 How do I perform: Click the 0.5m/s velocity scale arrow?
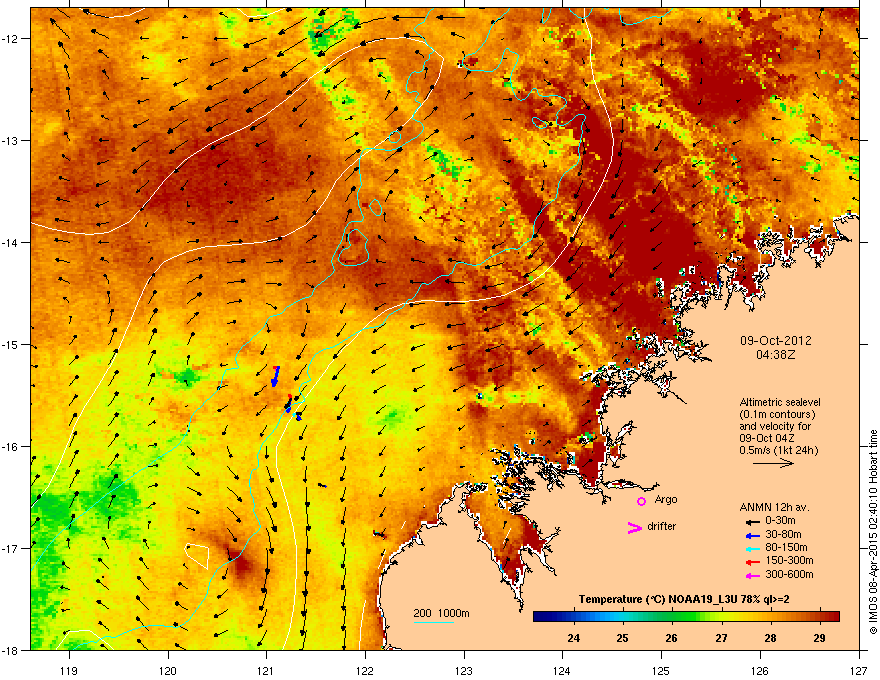pos(773,463)
